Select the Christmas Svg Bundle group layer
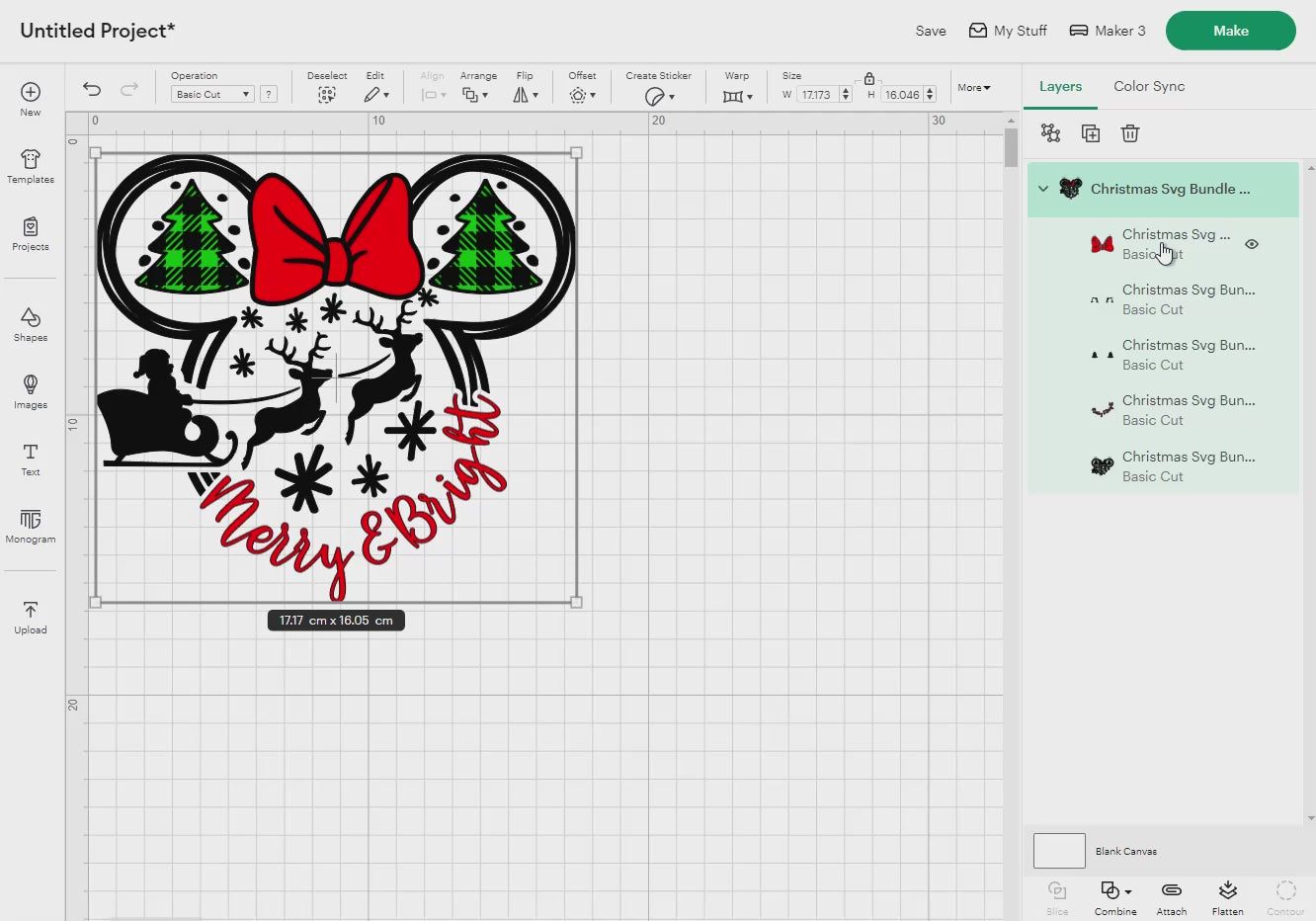The image size is (1316, 921). [x=1164, y=189]
